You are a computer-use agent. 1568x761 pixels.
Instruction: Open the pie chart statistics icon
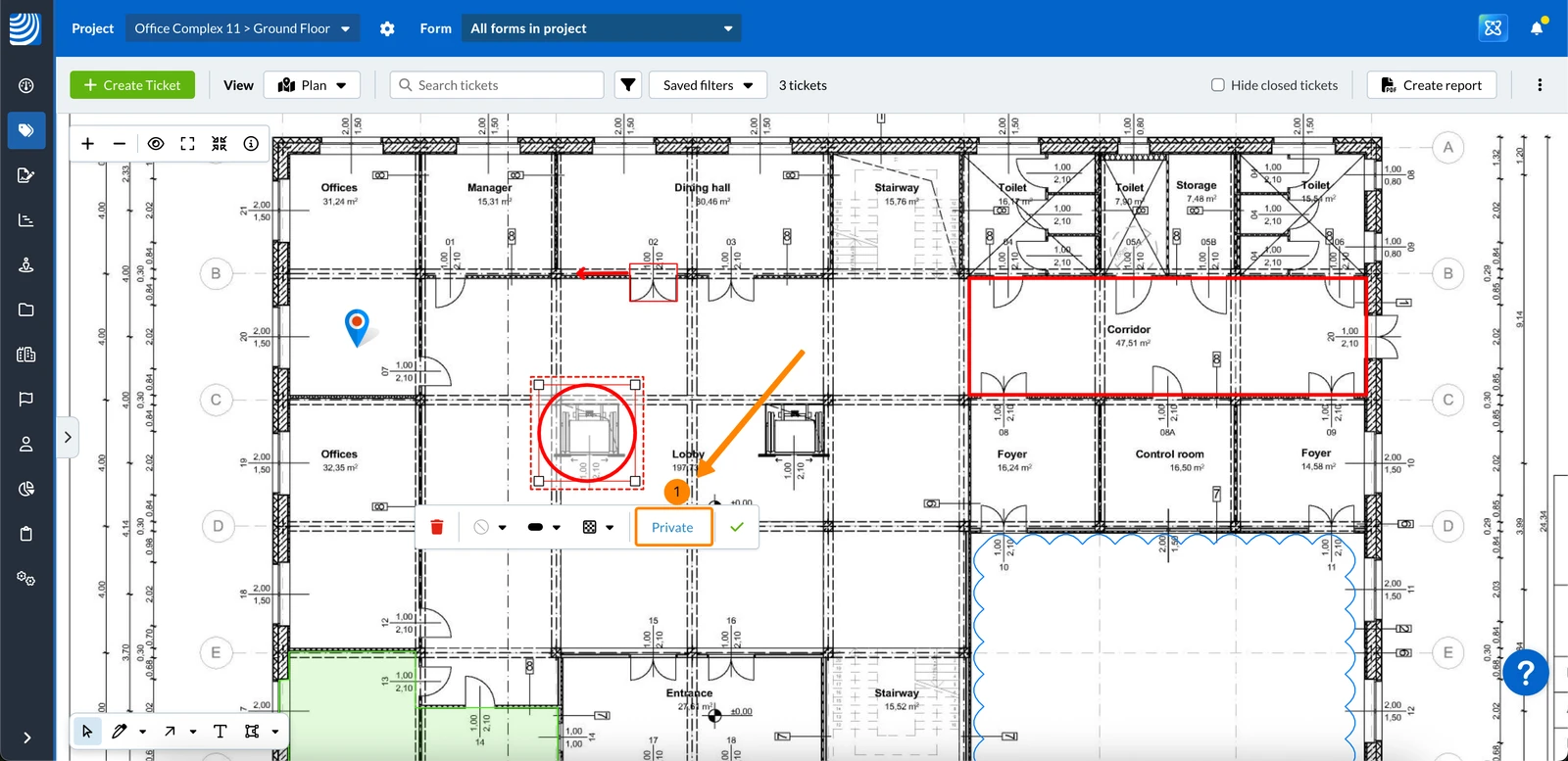[26, 489]
